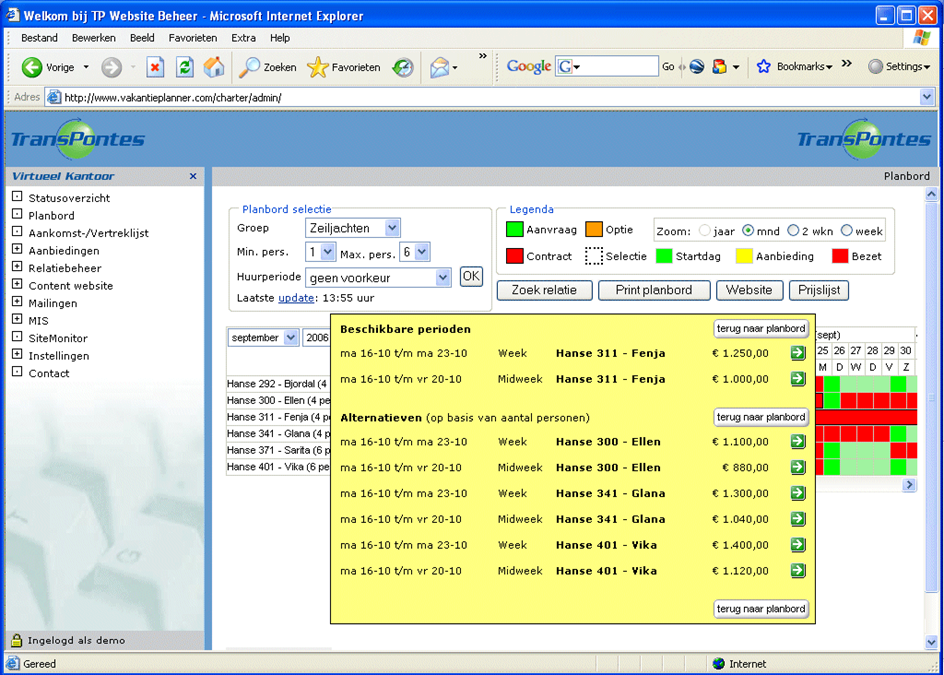This screenshot has height=675, width=944.
Task: Select the '2 wkn' zoom option
Action: [x=793, y=231]
